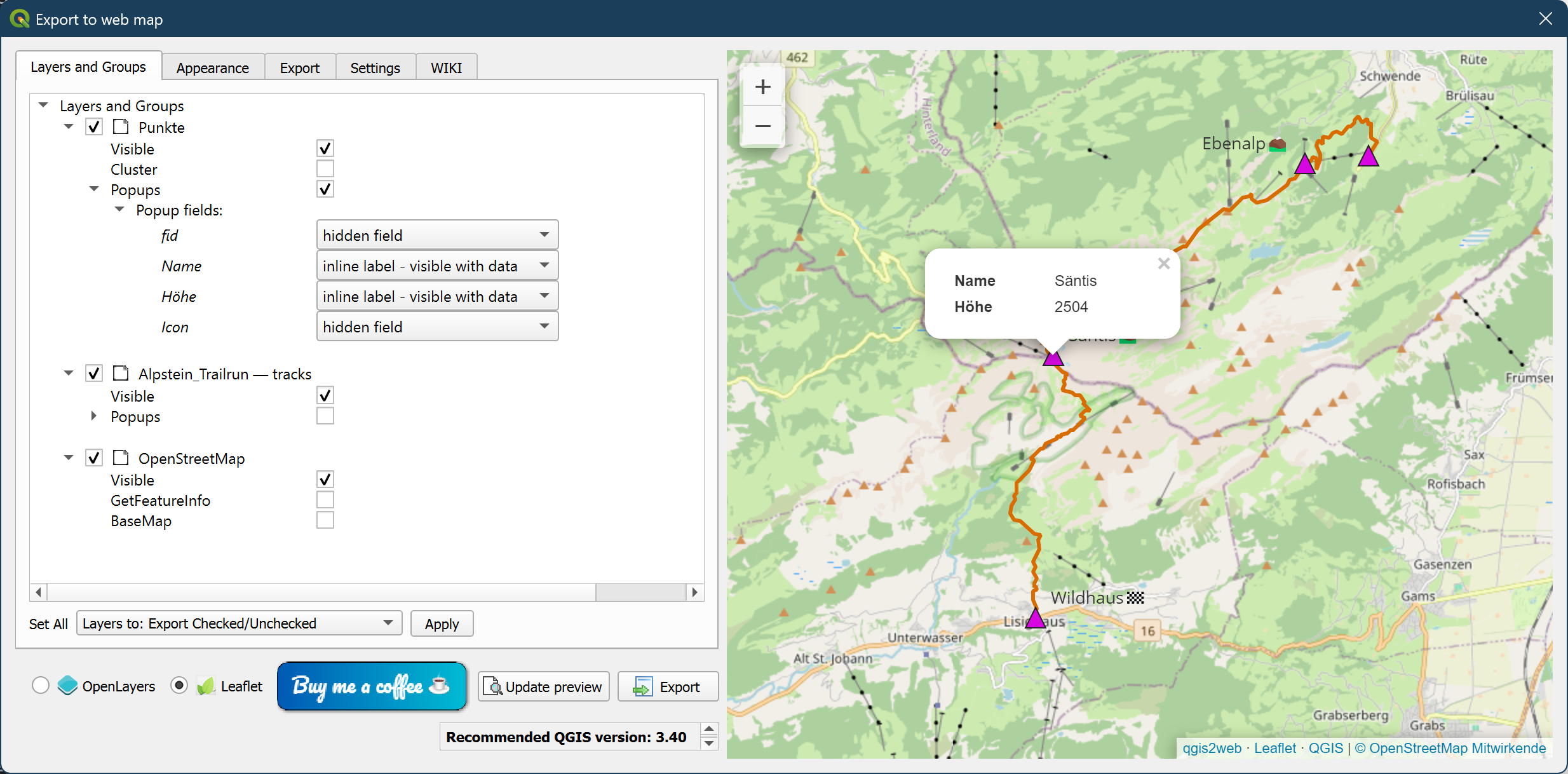Zoom in on the map preview
This screenshot has height=774, width=1568.
pos(762,87)
